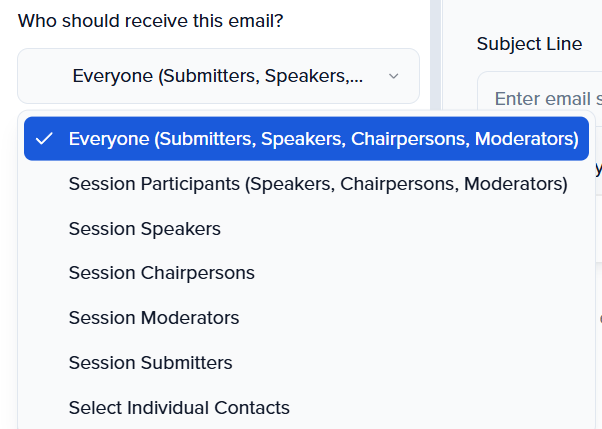Click the "Who should receive this email?" label

[150, 20]
